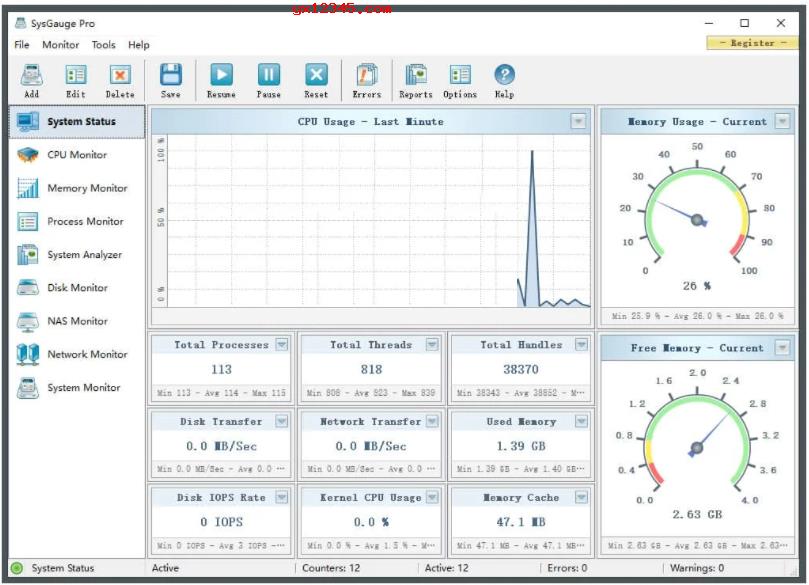Open the Disk IOPS Rate dropdown arrow
The height and width of the screenshot is (585, 809).
tap(282, 497)
